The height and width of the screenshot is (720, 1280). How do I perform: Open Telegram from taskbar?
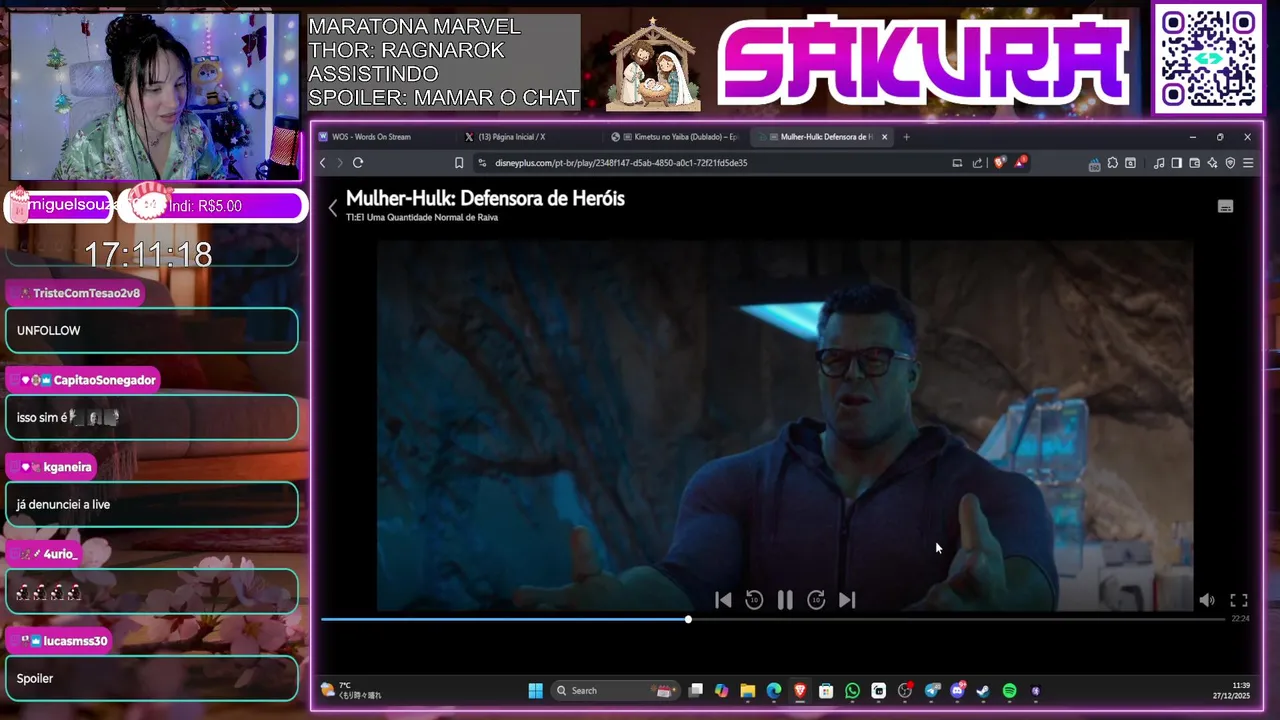(932, 691)
